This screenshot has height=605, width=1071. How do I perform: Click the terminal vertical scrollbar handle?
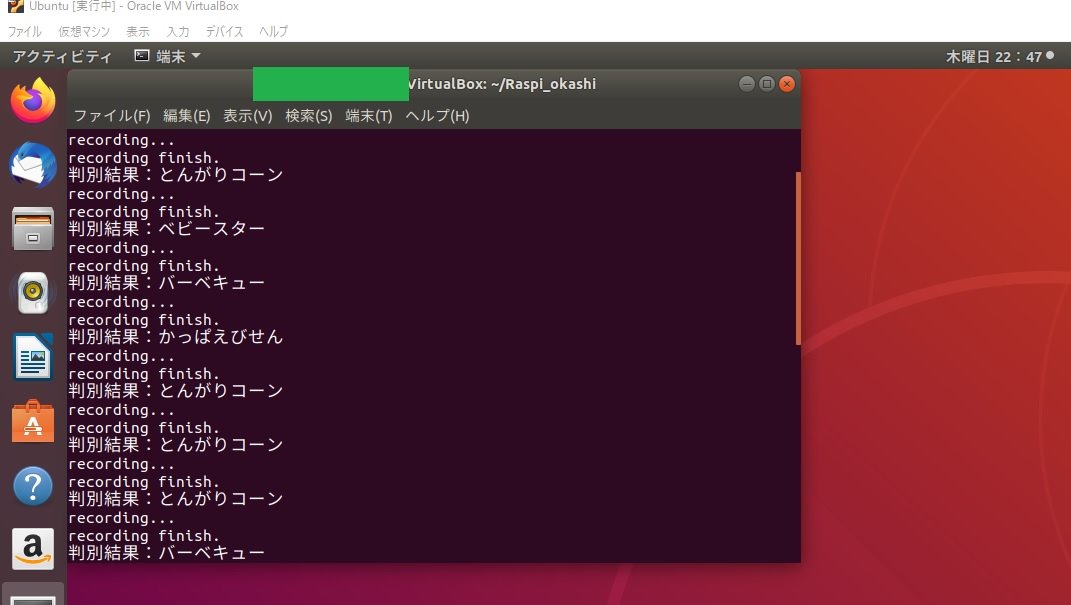tap(798, 258)
